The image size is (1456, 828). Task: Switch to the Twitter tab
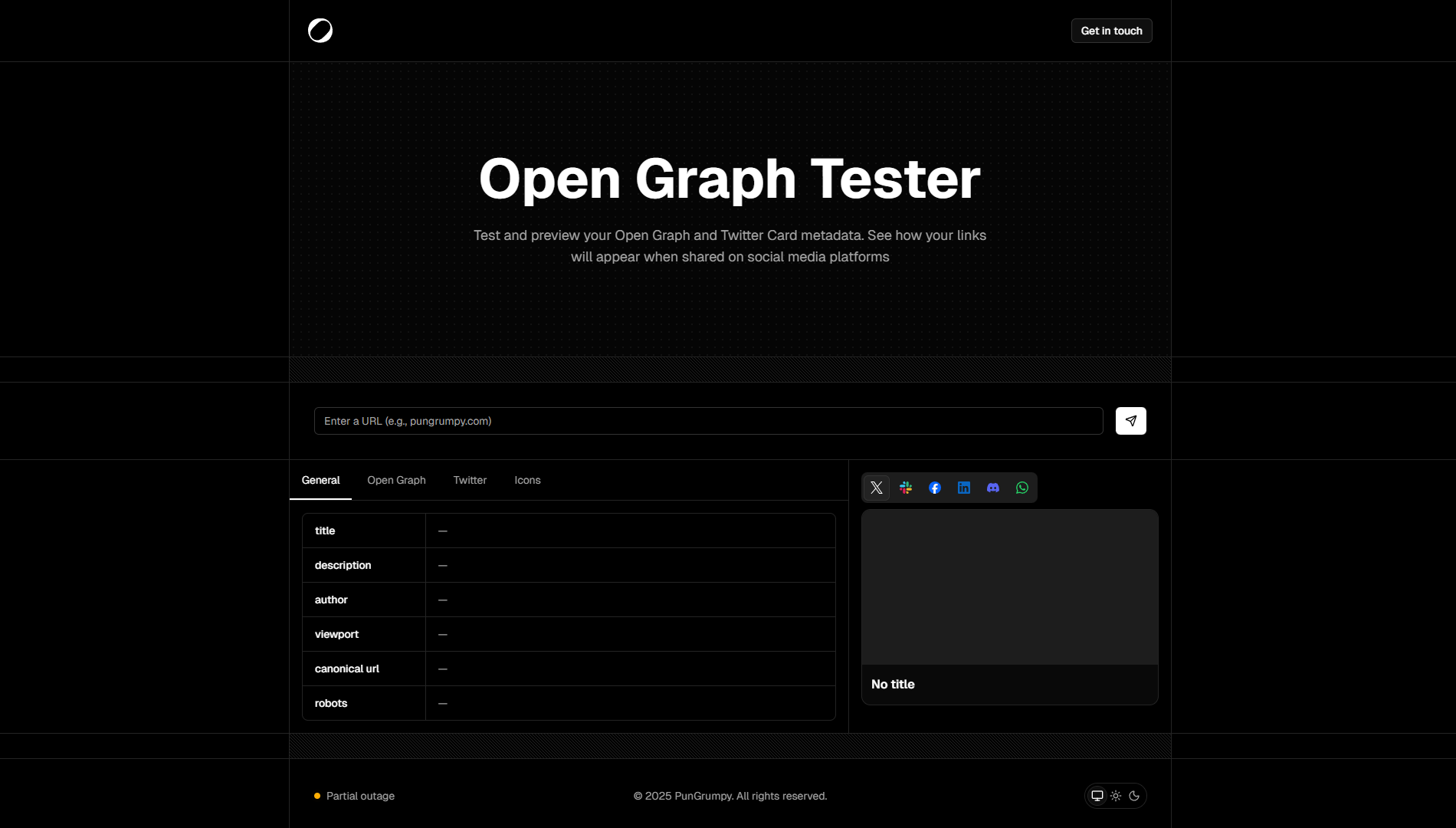470,480
